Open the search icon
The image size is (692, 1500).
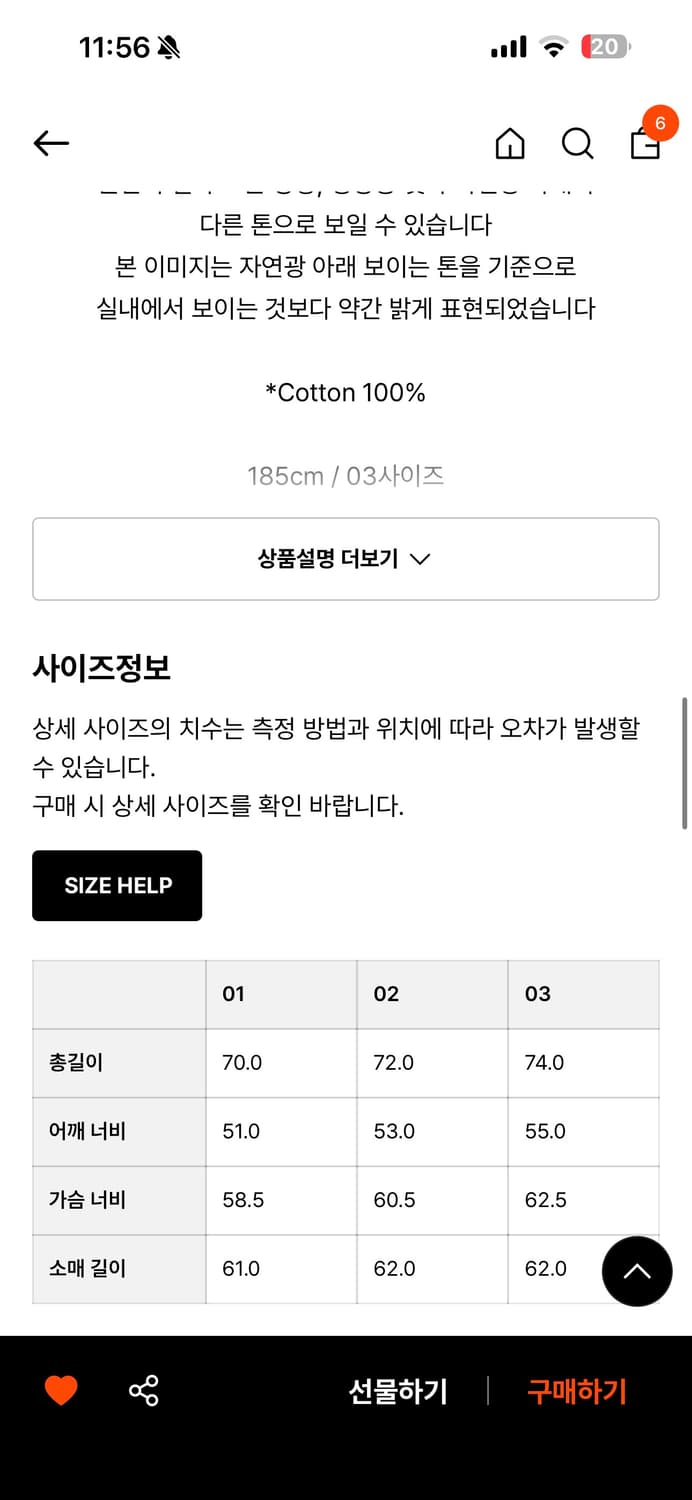click(x=578, y=144)
